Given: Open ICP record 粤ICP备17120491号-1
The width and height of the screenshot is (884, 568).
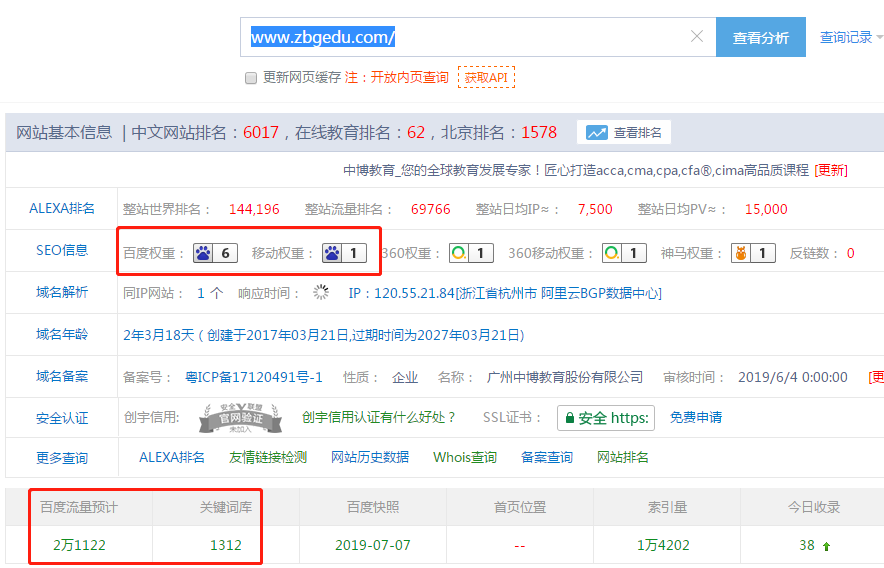Looking at the screenshot, I should coord(254,377).
